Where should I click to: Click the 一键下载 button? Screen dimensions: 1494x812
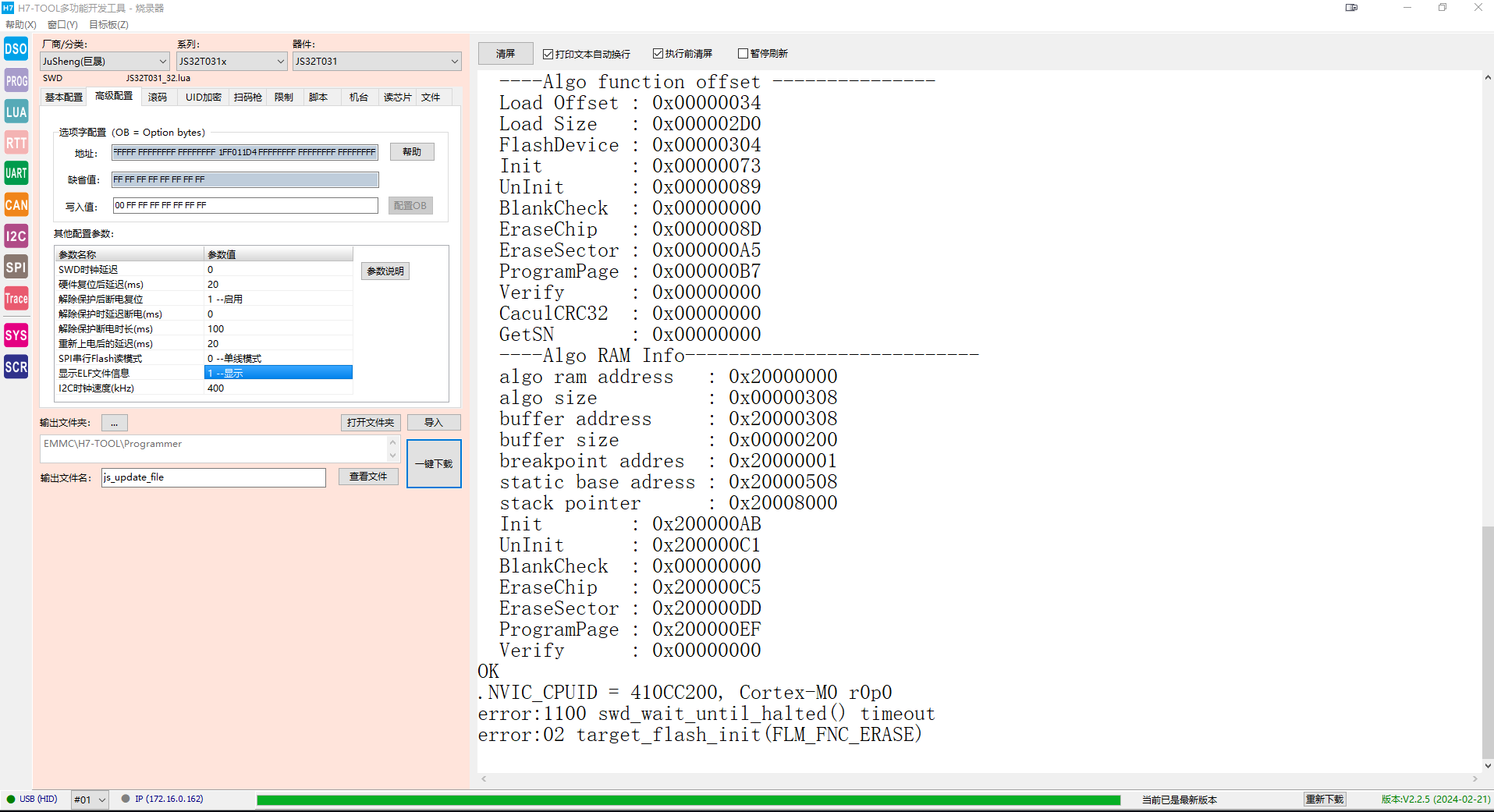tap(434, 464)
